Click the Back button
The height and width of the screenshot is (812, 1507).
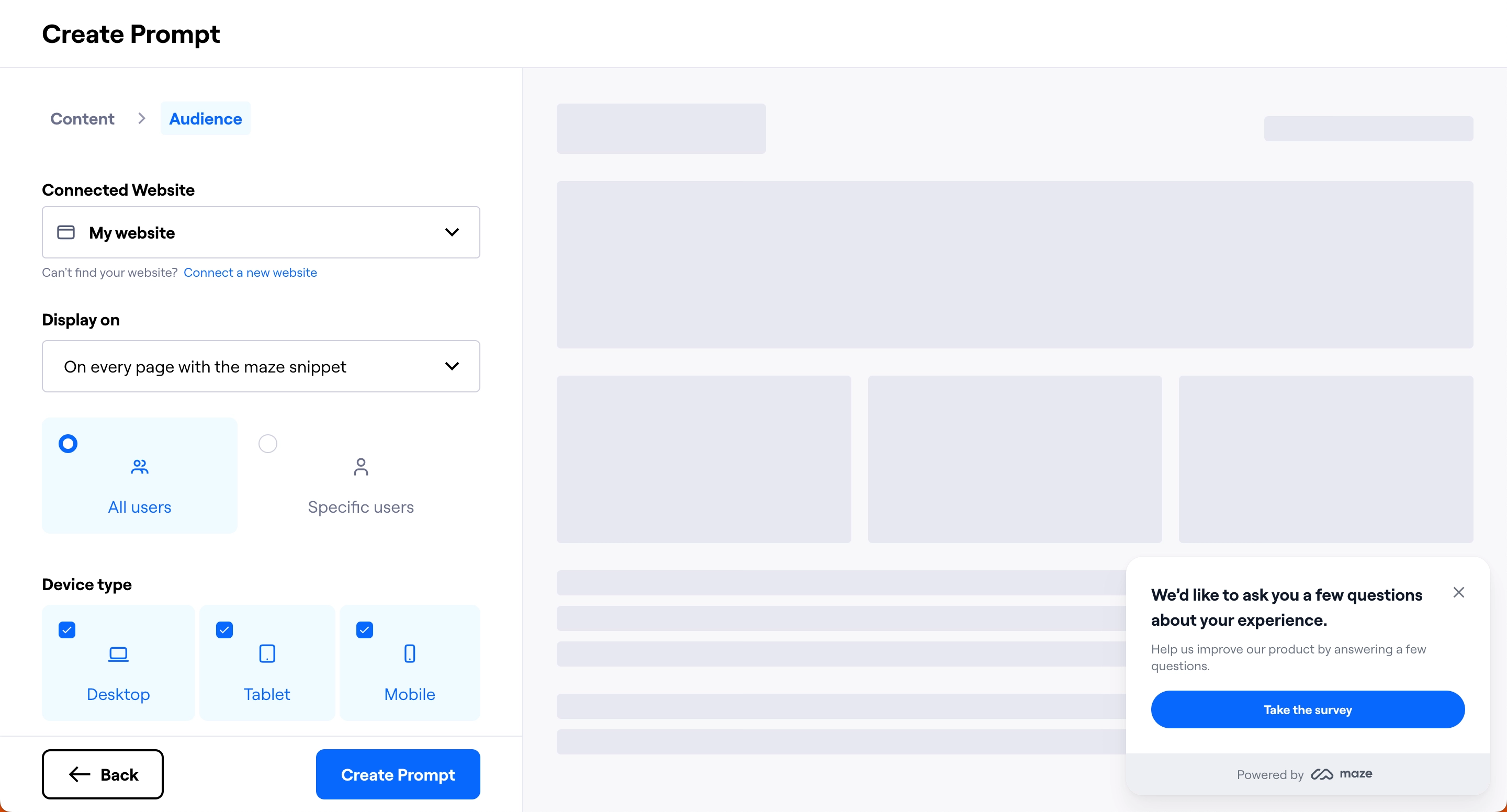[x=103, y=774]
